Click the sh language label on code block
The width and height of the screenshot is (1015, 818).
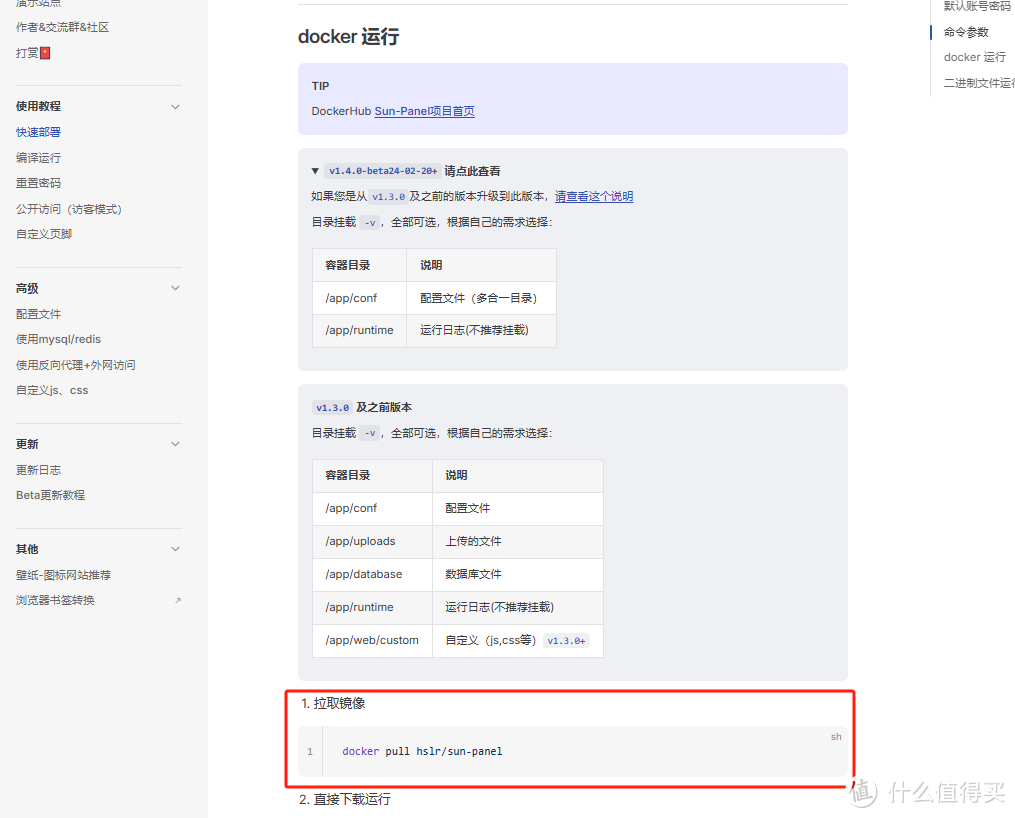click(x=836, y=737)
